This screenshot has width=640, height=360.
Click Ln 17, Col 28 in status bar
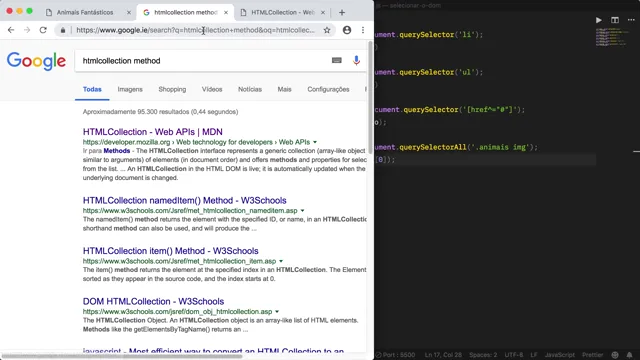coord(443,355)
